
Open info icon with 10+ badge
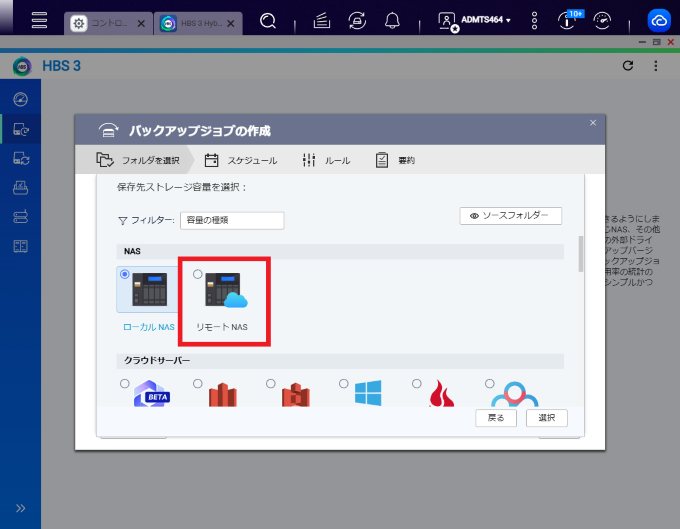[568, 20]
